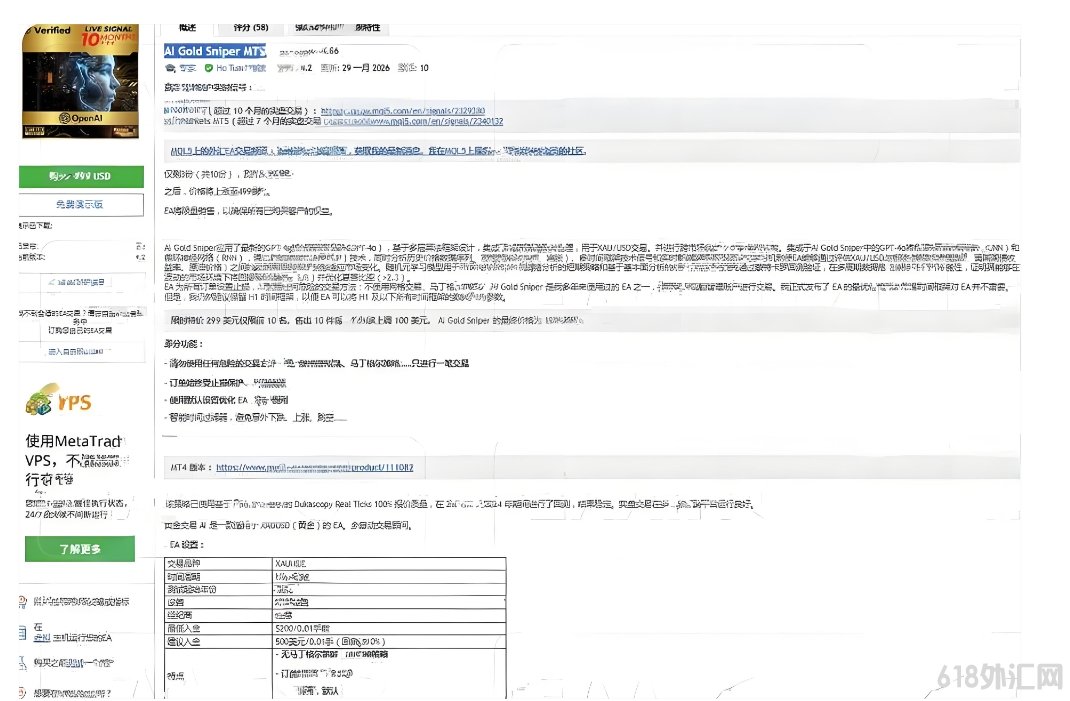Click the green 了解更多 button

(80, 549)
